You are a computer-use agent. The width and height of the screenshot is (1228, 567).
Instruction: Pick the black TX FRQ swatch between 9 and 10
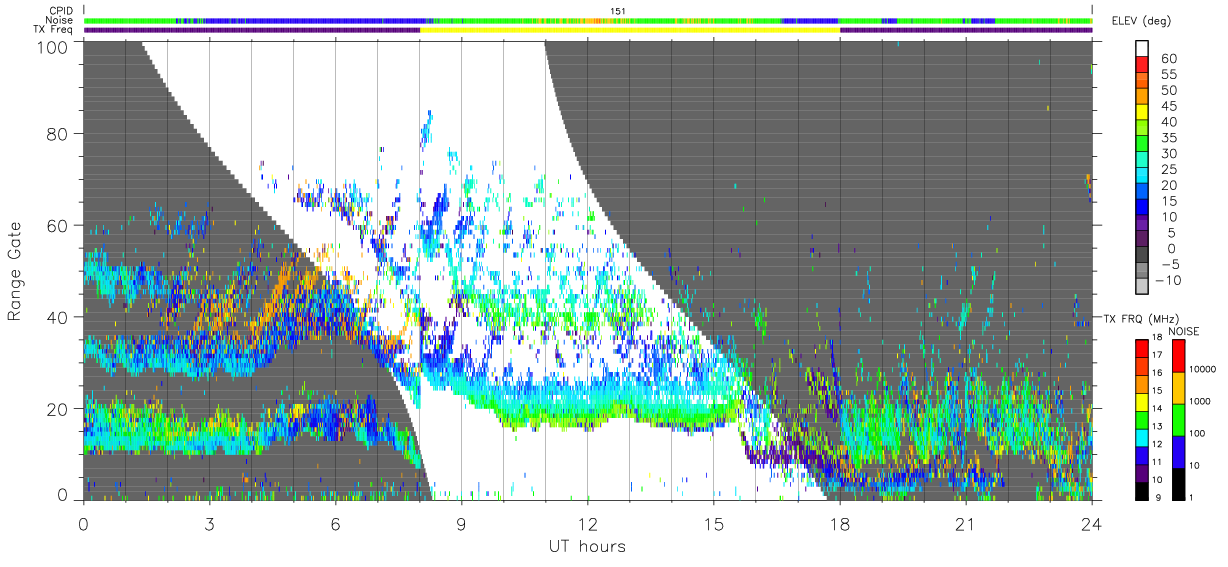point(1142,489)
